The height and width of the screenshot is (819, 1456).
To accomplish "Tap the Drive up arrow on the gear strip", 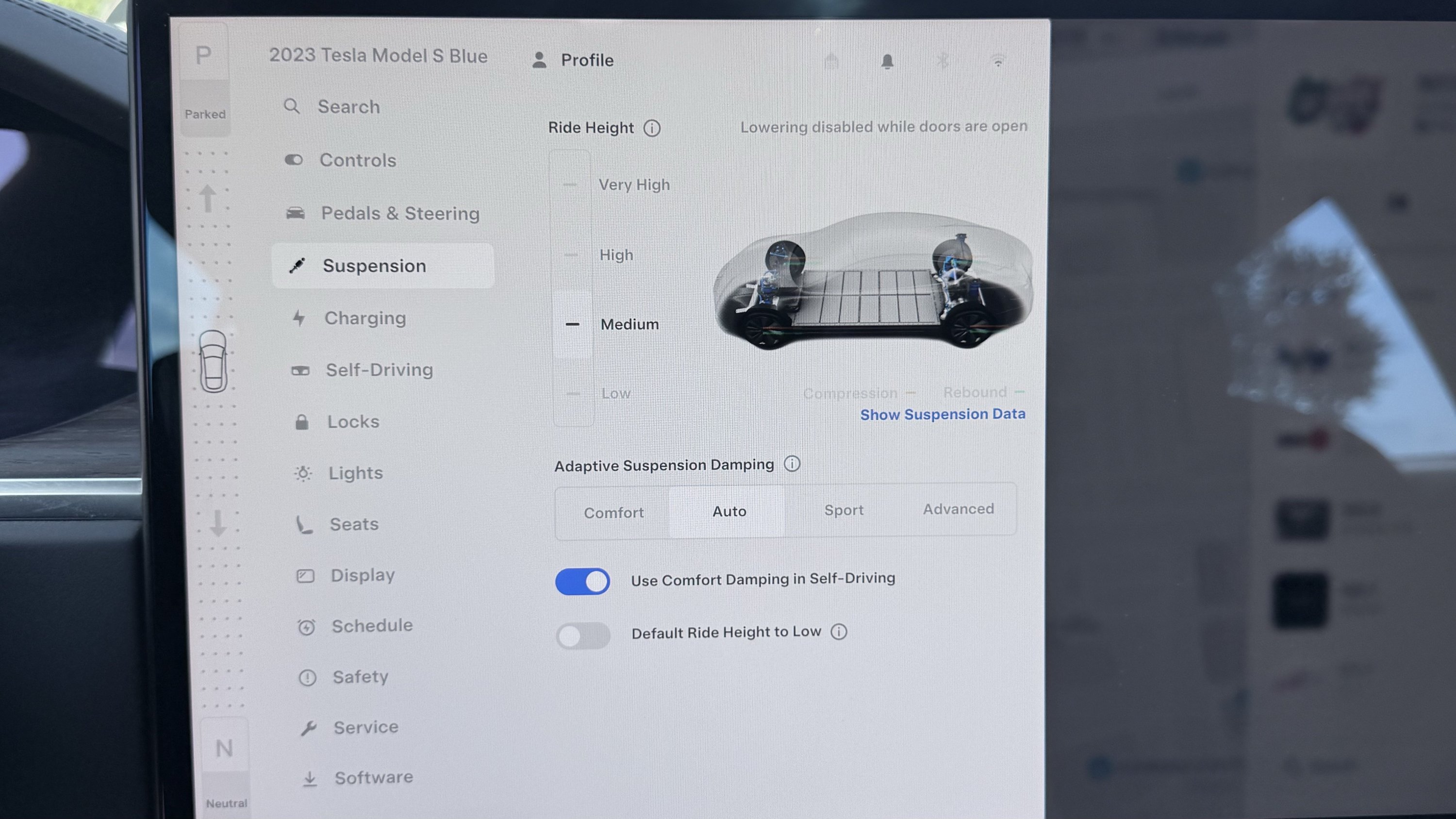I will click(207, 199).
